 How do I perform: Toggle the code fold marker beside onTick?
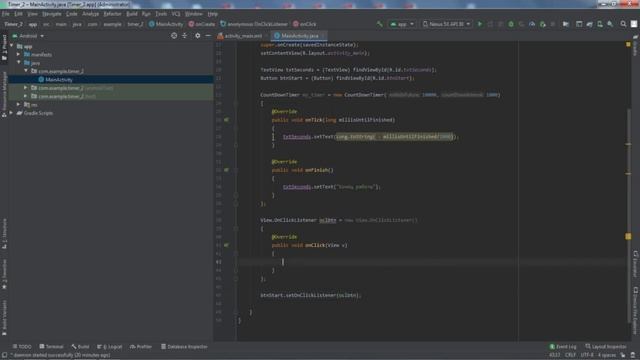coord(236,128)
